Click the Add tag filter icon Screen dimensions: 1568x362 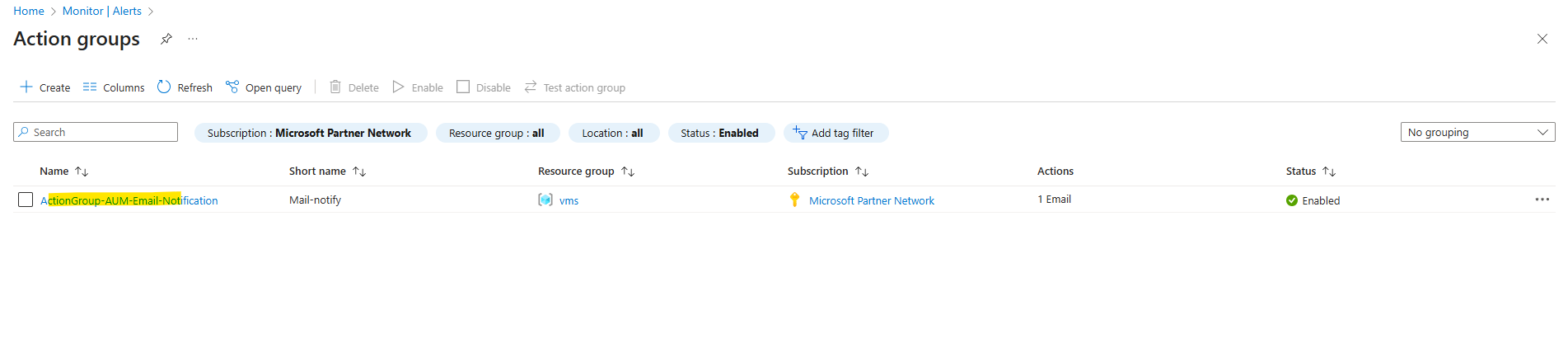tap(799, 132)
